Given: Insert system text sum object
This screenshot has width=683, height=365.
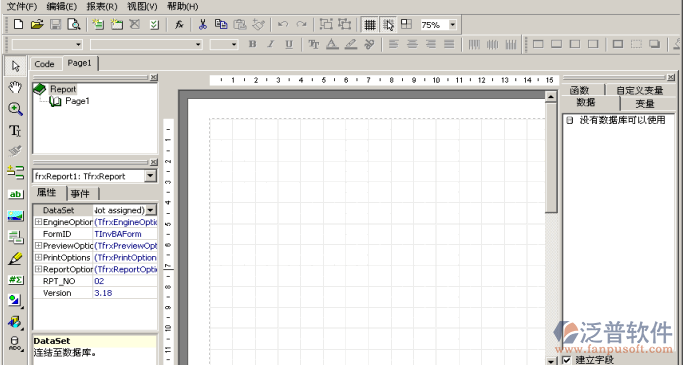Looking at the screenshot, I should pos(15,280).
